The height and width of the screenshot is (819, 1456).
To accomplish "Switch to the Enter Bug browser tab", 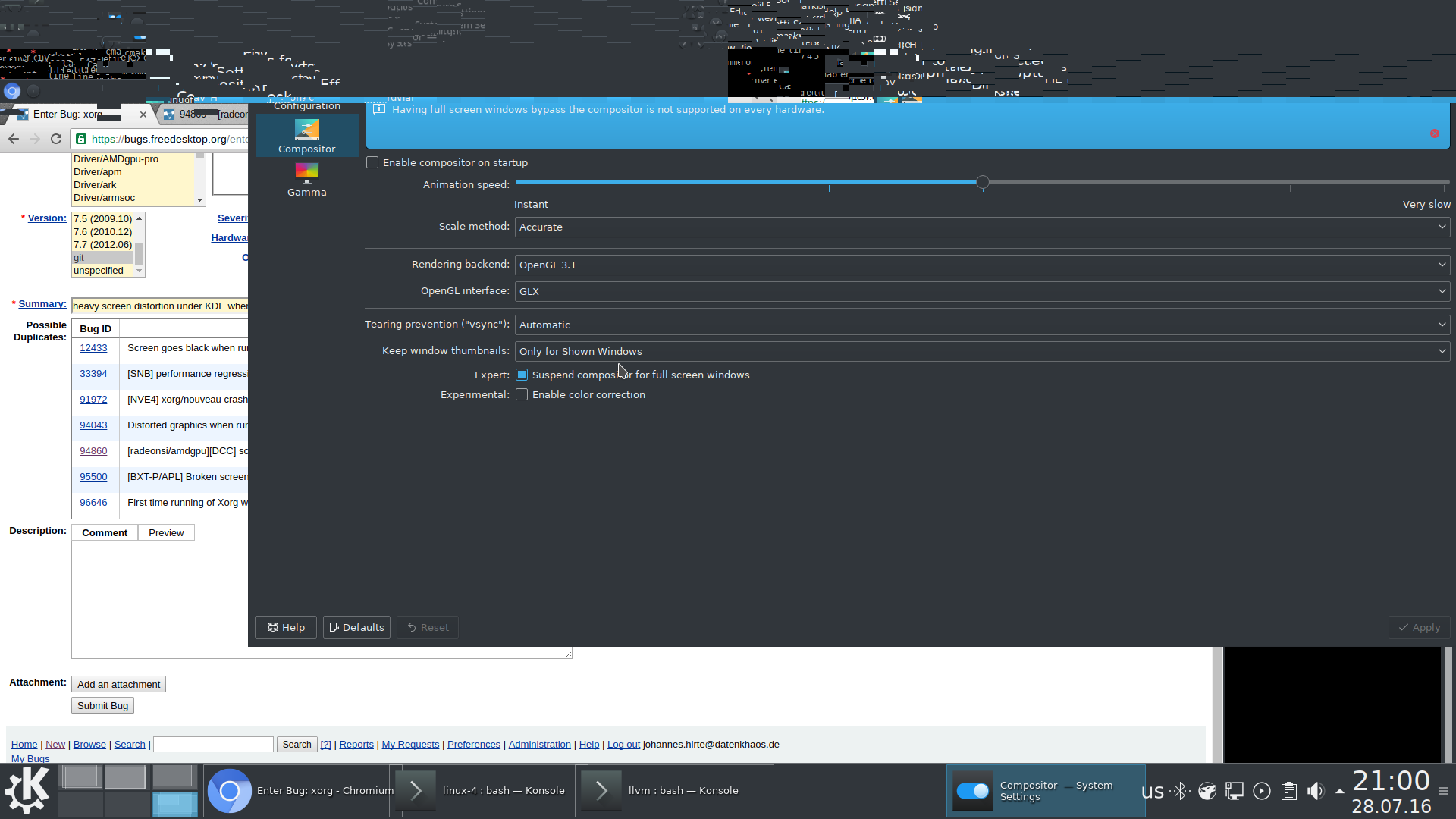I will tap(68, 115).
